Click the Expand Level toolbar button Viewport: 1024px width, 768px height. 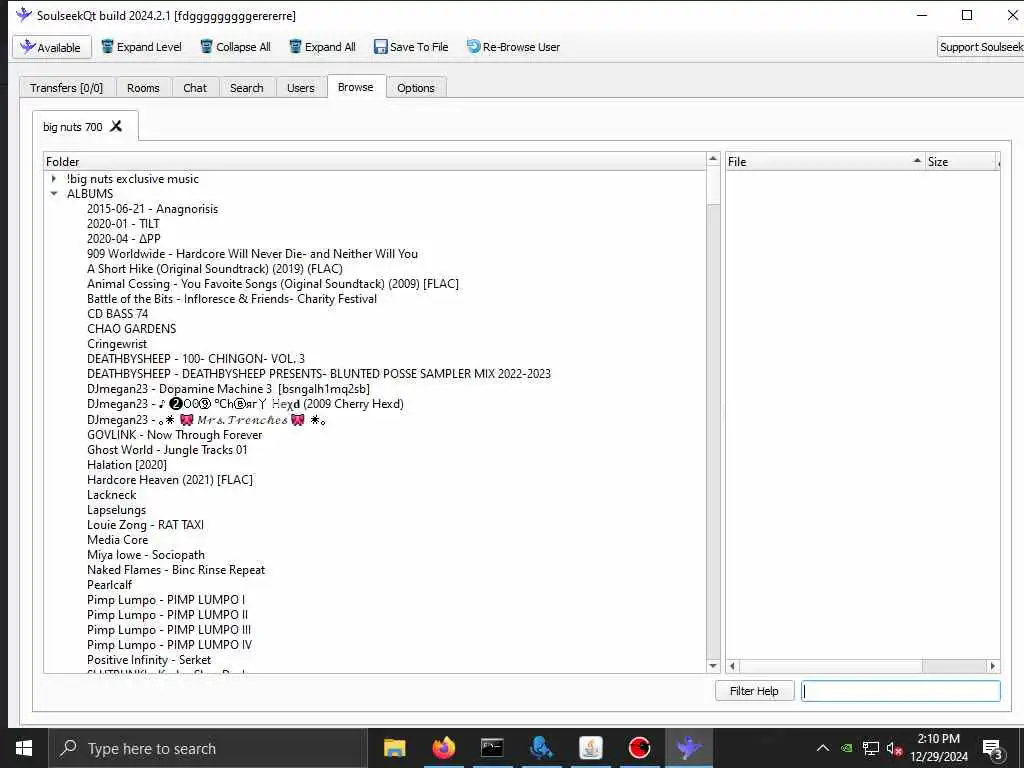point(141,47)
